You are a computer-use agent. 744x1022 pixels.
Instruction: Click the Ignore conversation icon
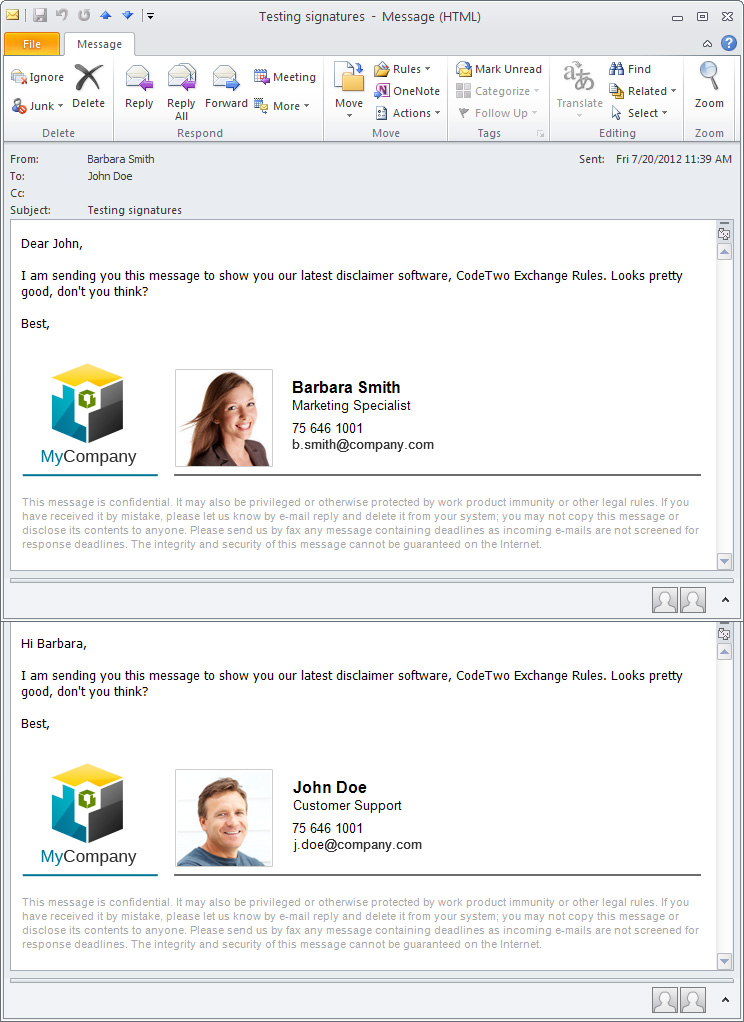pos(37,78)
